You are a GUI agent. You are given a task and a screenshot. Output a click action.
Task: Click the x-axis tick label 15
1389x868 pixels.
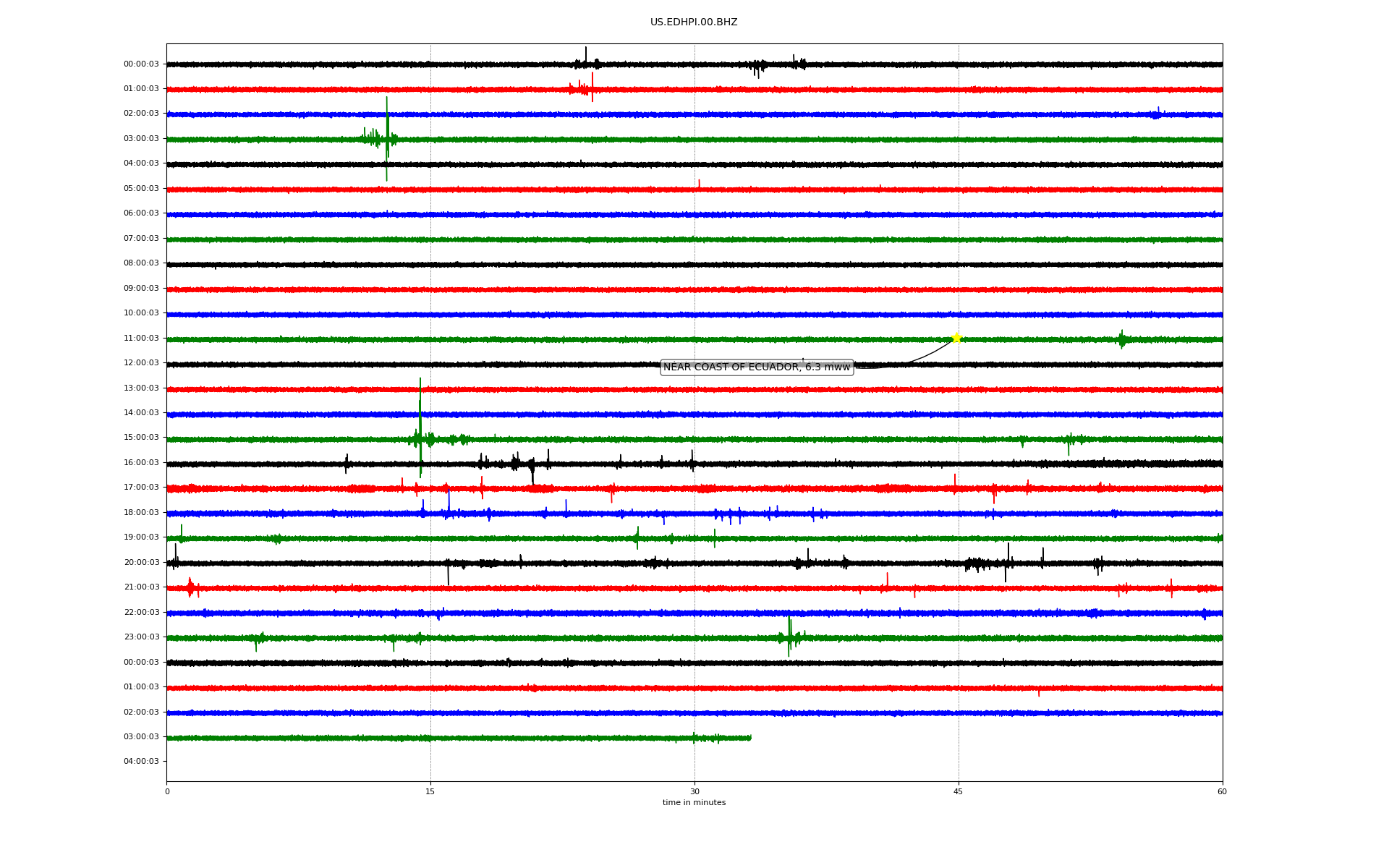430,792
